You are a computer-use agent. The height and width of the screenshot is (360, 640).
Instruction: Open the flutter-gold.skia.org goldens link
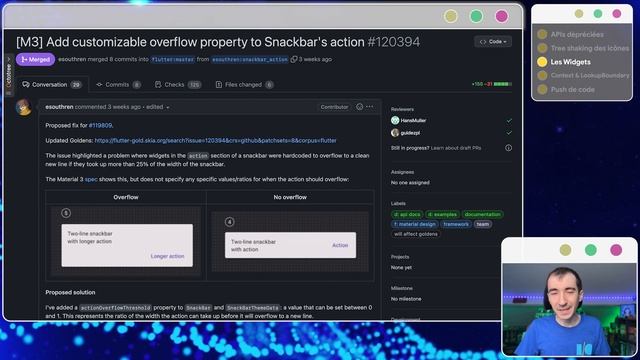(216, 140)
